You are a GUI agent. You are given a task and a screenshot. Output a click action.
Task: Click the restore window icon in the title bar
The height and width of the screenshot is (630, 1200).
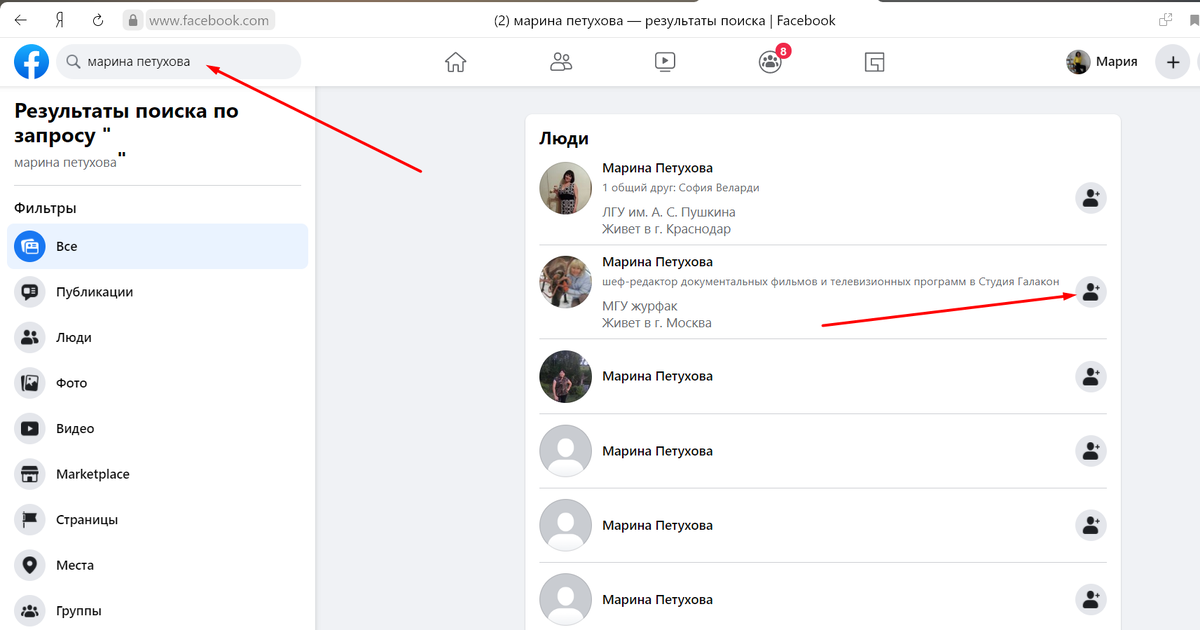(1165, 20)
